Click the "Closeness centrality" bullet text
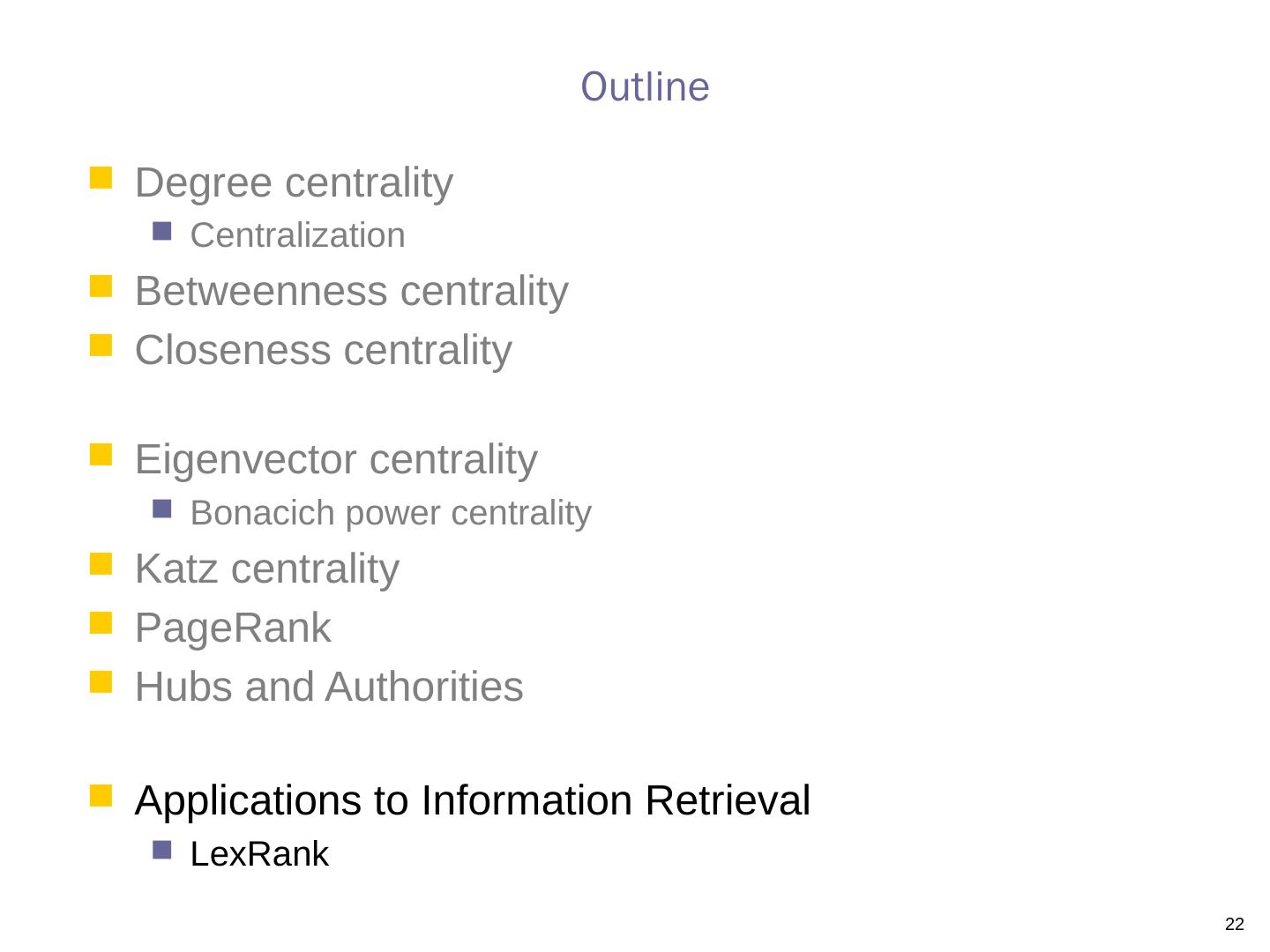Viewport: 1270px width, 952px height. (323, 350)
